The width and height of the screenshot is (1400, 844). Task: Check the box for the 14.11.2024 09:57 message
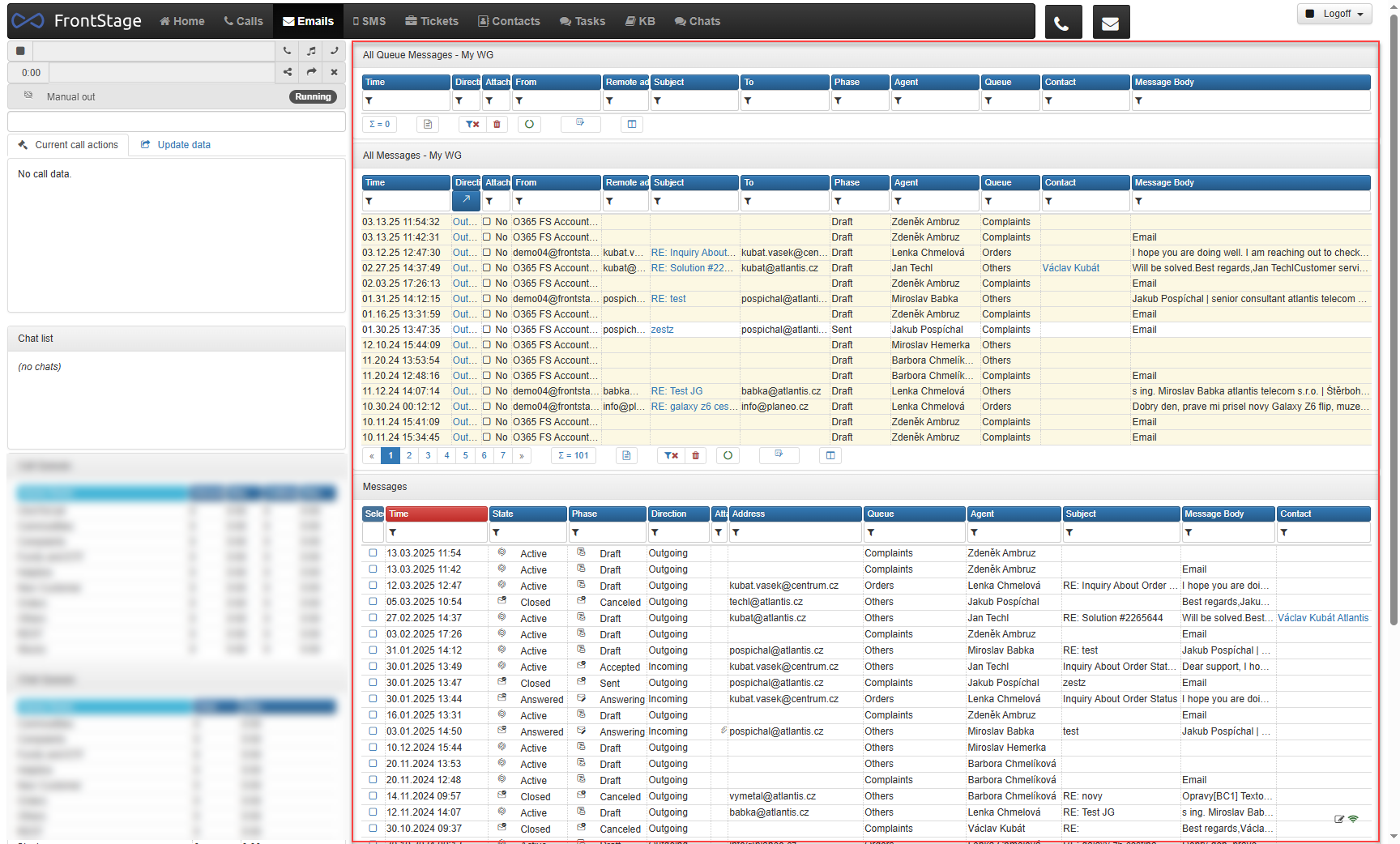tap(373, 796)
